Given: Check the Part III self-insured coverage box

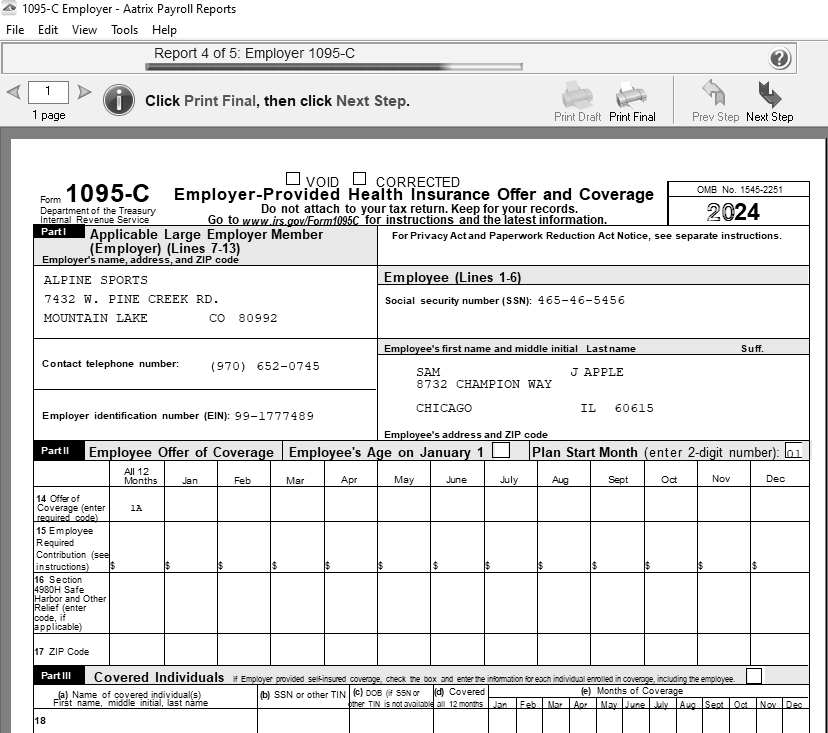Looking at the screenshot, I should [754, 675].
